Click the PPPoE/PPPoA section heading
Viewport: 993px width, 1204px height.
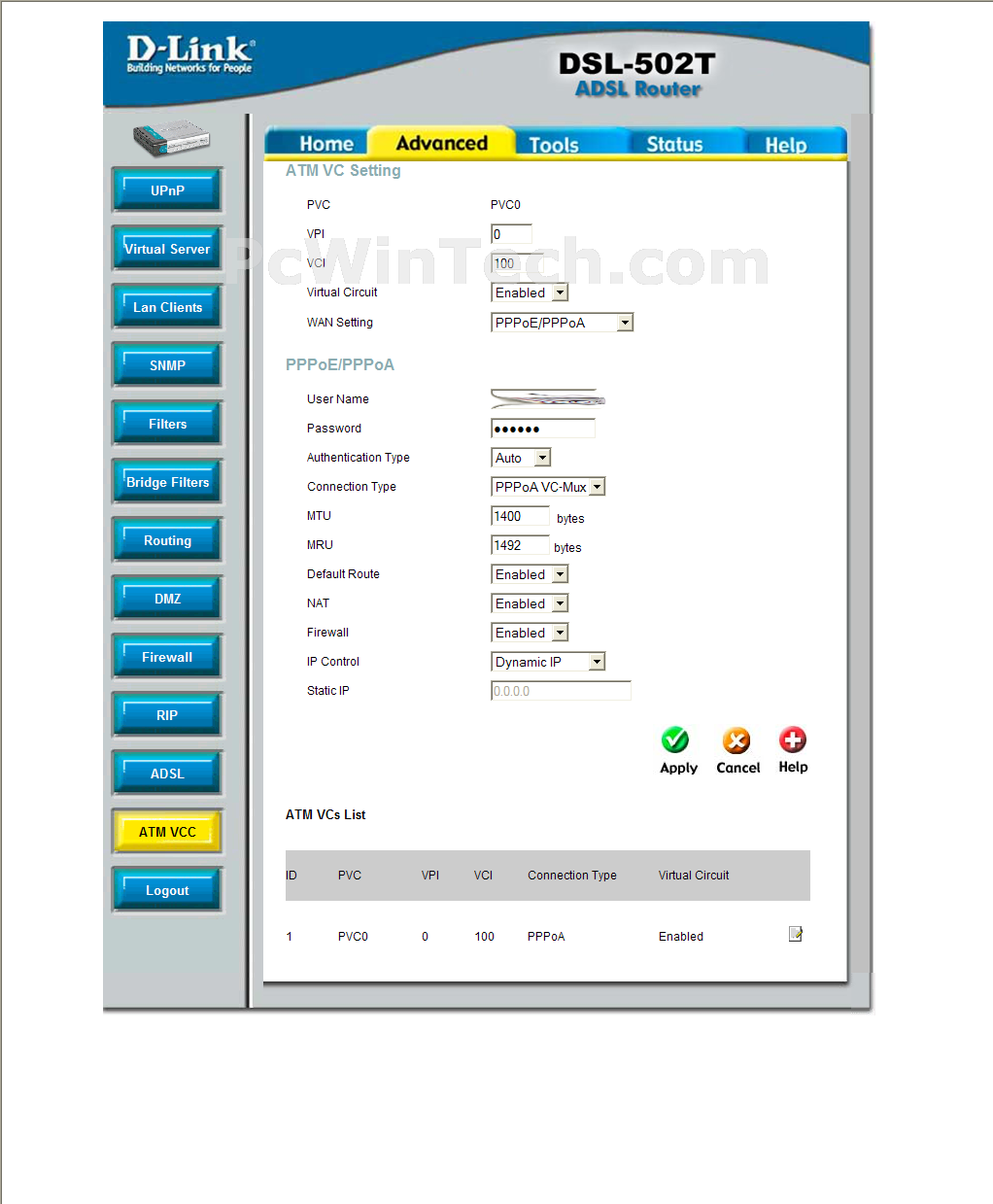[340, 364]
